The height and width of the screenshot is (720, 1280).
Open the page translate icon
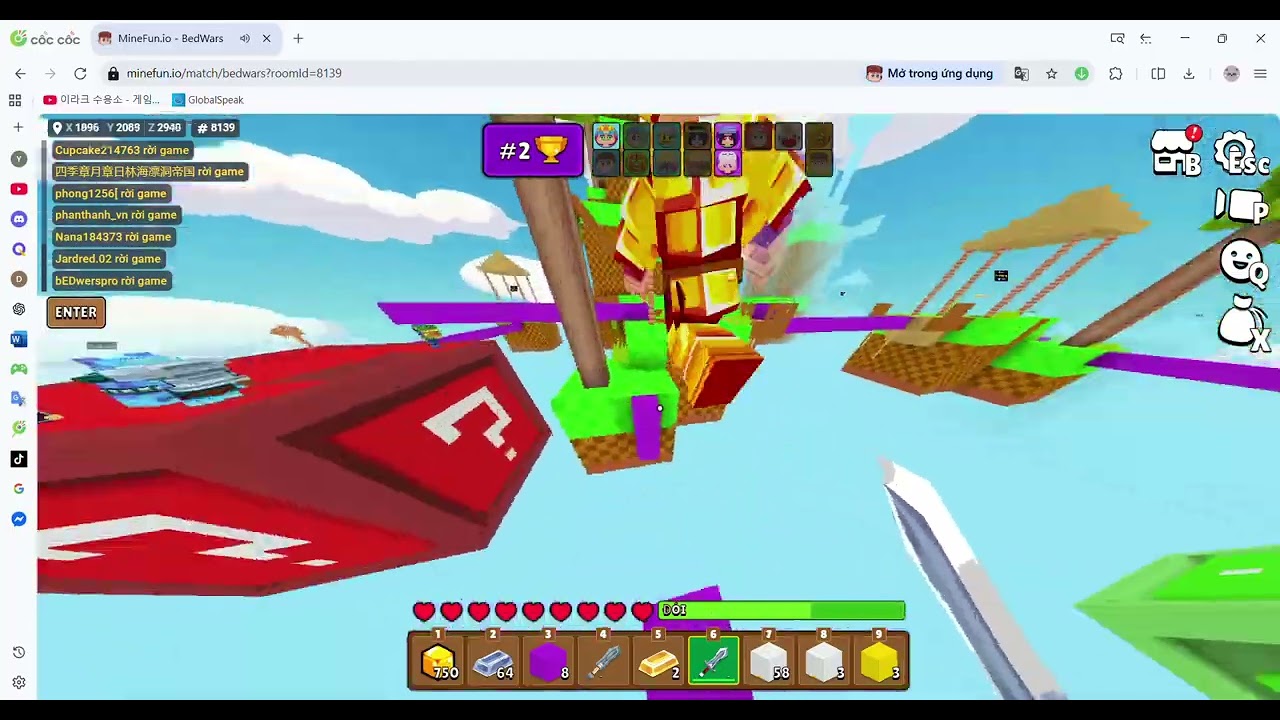click(1021, 74)
